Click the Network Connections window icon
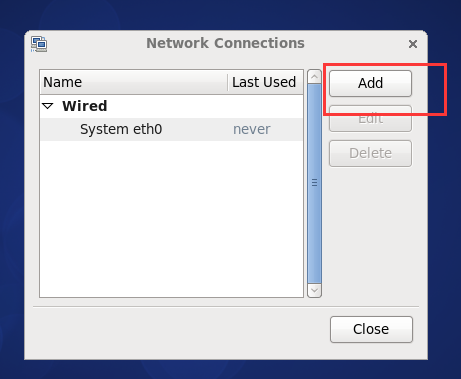Screen dimensions: 461x379 point(39,44)
